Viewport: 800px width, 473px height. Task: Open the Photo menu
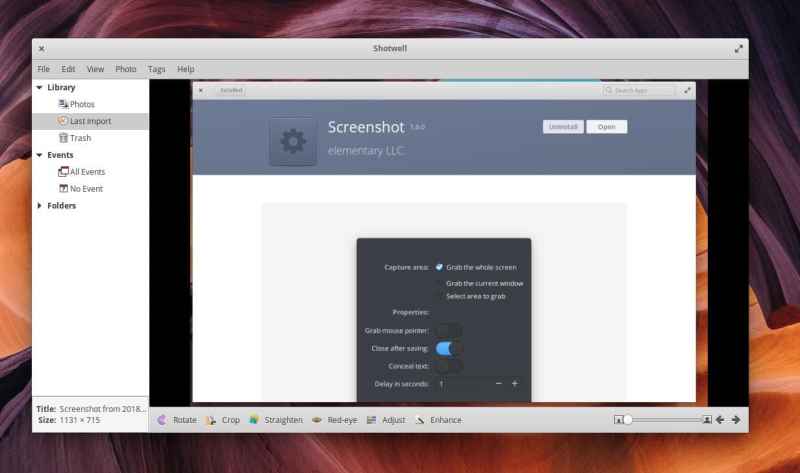125,69
